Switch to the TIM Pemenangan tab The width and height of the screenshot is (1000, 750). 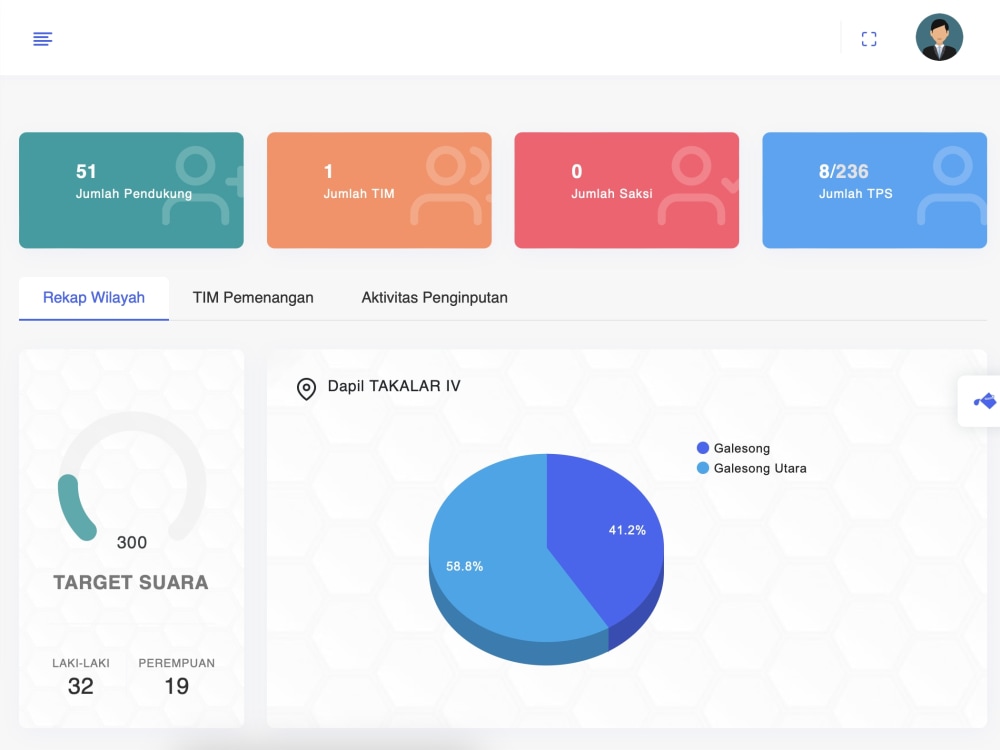[253, 298]
